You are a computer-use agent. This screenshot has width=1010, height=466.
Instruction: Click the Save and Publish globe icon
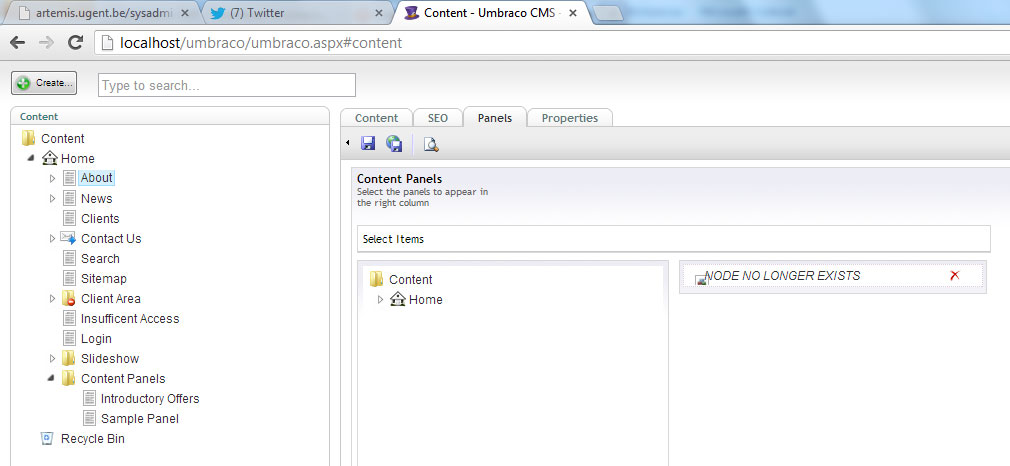pos(394,144)
